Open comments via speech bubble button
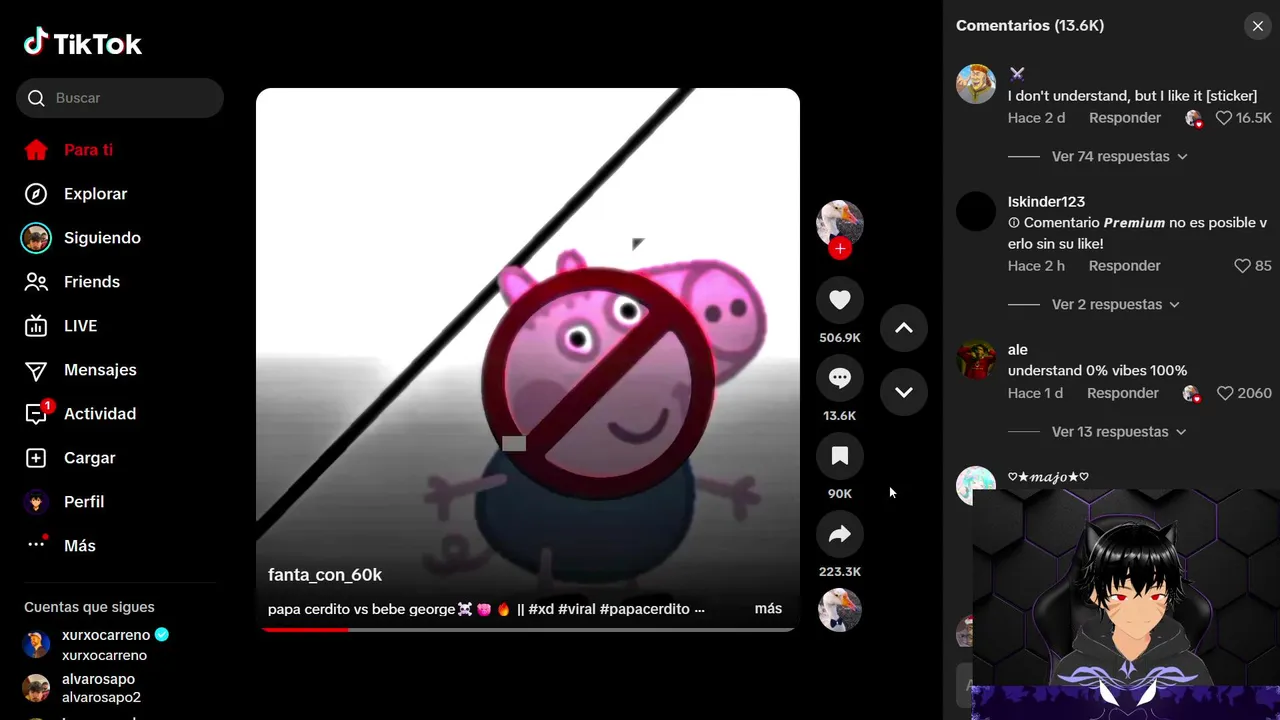 click(840, 378)
